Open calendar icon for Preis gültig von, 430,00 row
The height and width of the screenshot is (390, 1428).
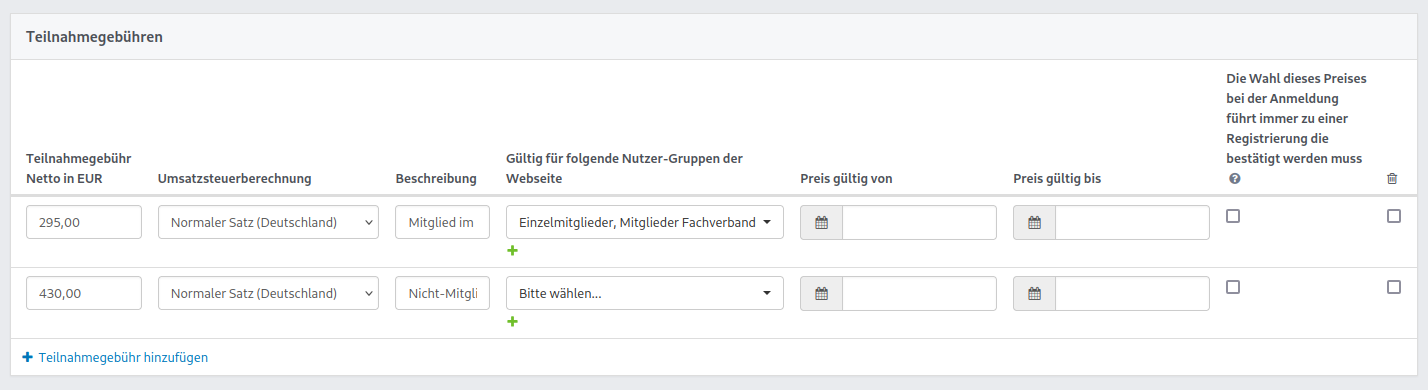pos(822,293)
